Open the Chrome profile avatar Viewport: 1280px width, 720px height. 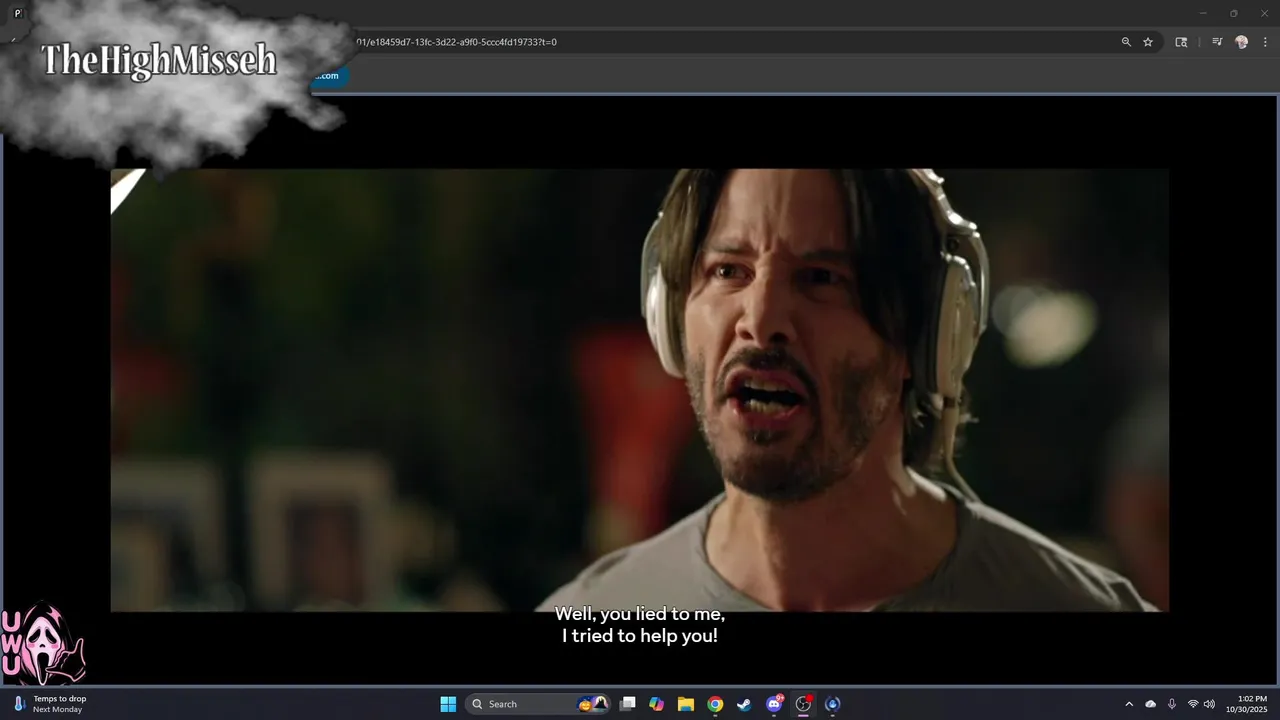pyautogui.click(x=1242, y=42)
